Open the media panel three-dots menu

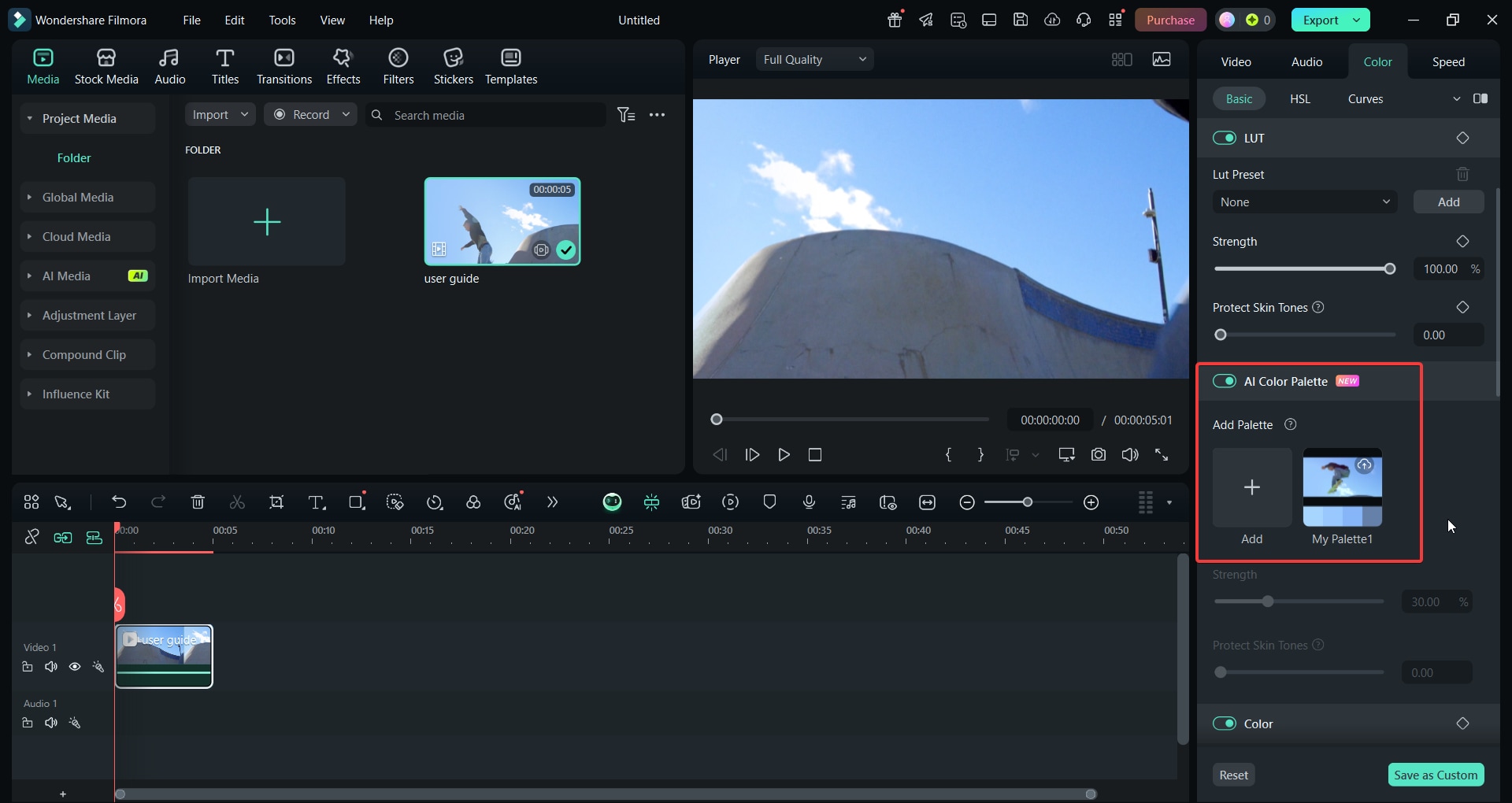click(657, 115)
